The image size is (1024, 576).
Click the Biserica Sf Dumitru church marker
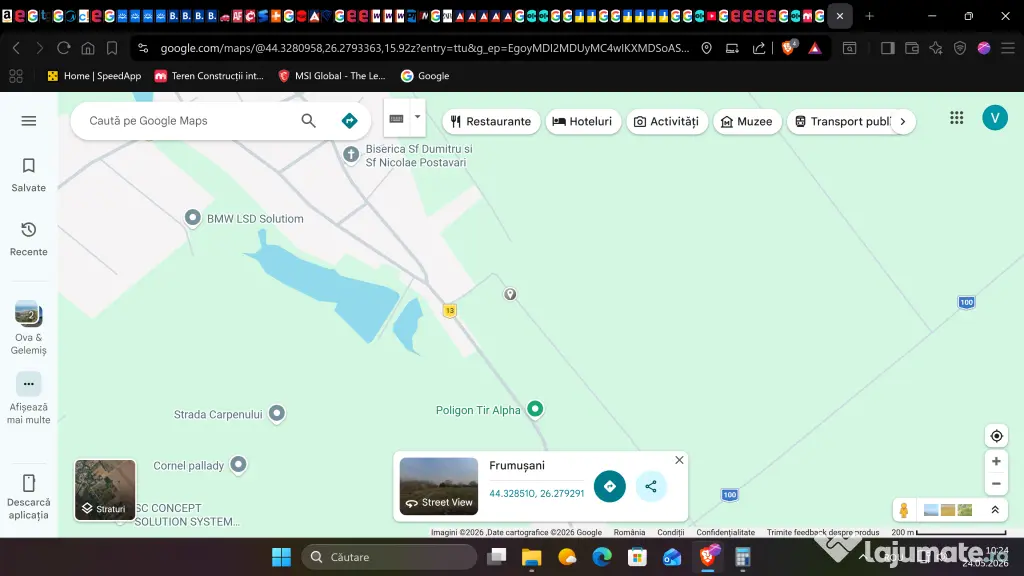(351, 155)
